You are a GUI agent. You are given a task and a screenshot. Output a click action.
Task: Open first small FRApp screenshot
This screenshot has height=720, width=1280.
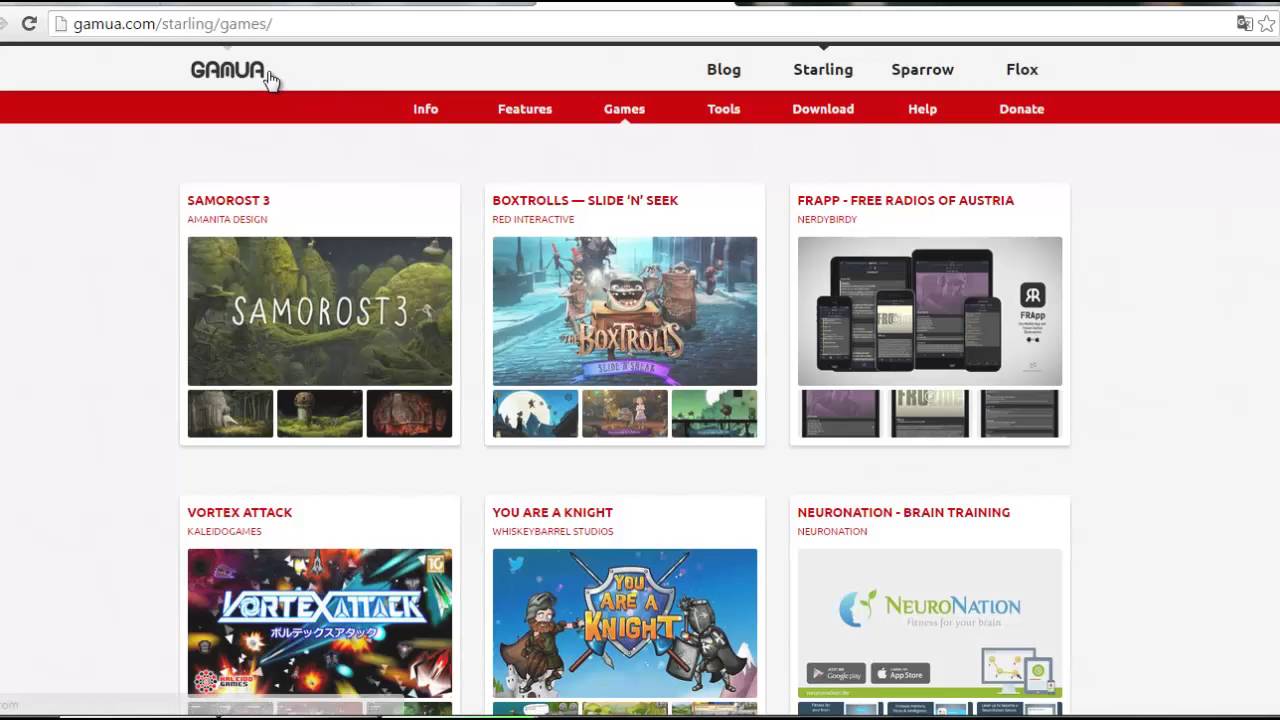tap(840, 414)
